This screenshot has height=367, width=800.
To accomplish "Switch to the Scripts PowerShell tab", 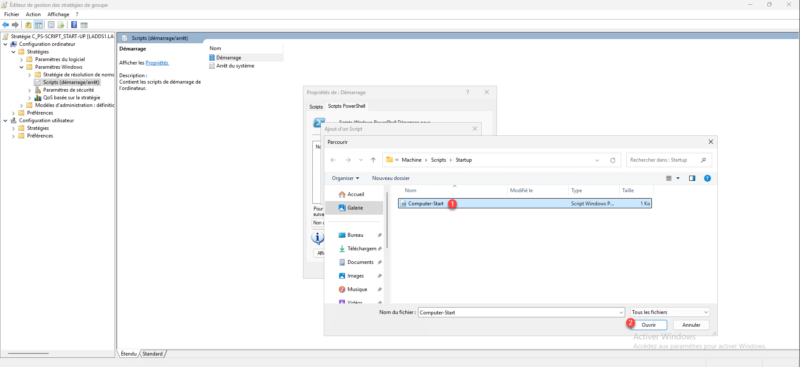I will pyautogui.click(x=347, y=106).
